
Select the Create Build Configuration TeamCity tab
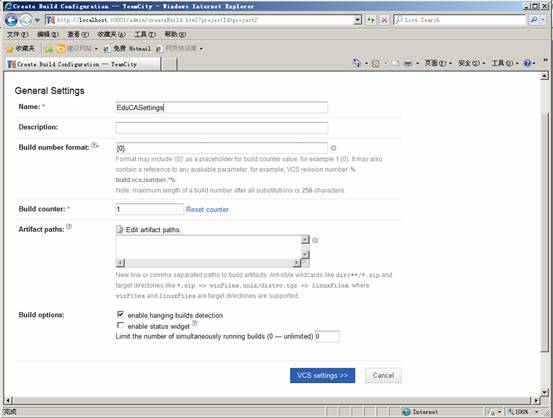pyautogui.click(x=83, y=64)
